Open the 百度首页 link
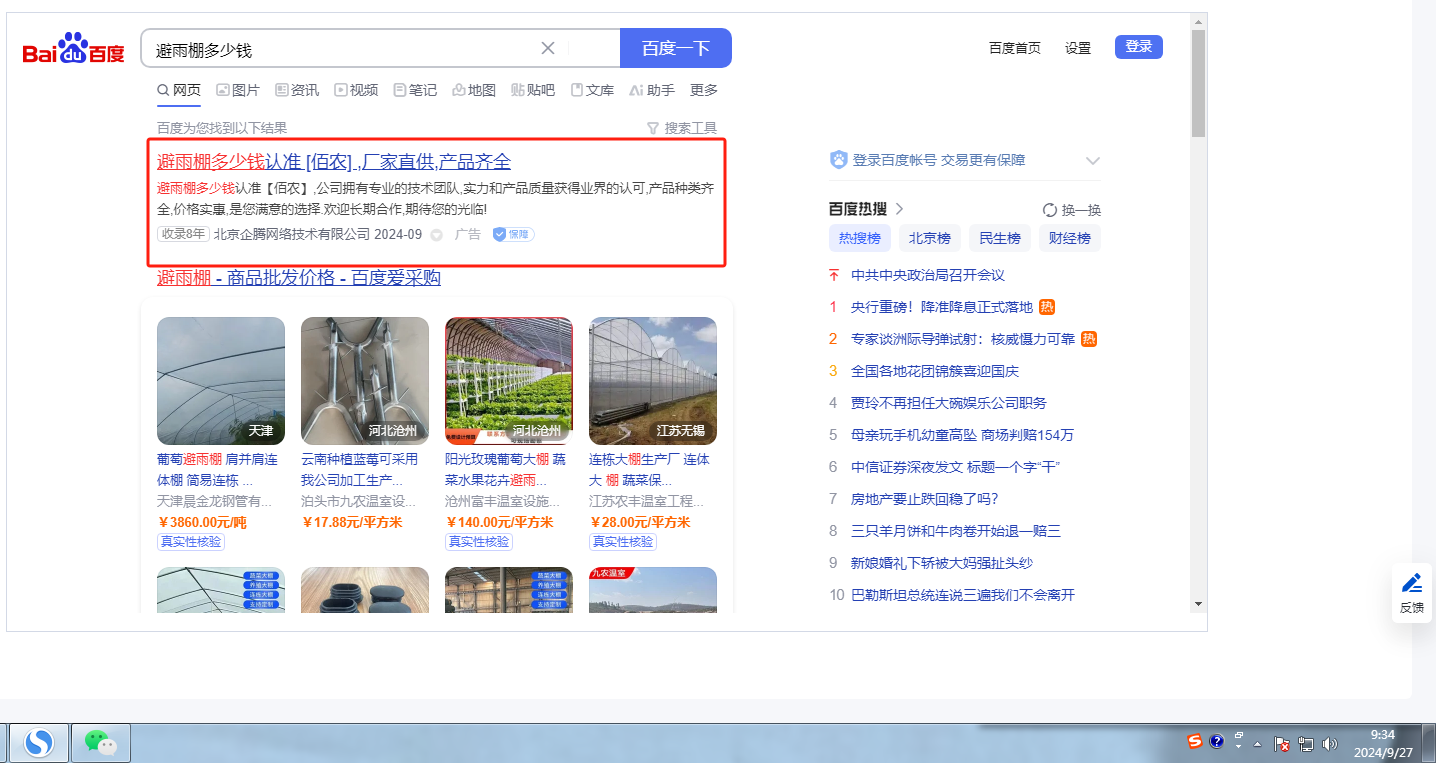The width and height of the screenshot is (1436, 763). click(1015, 48)
